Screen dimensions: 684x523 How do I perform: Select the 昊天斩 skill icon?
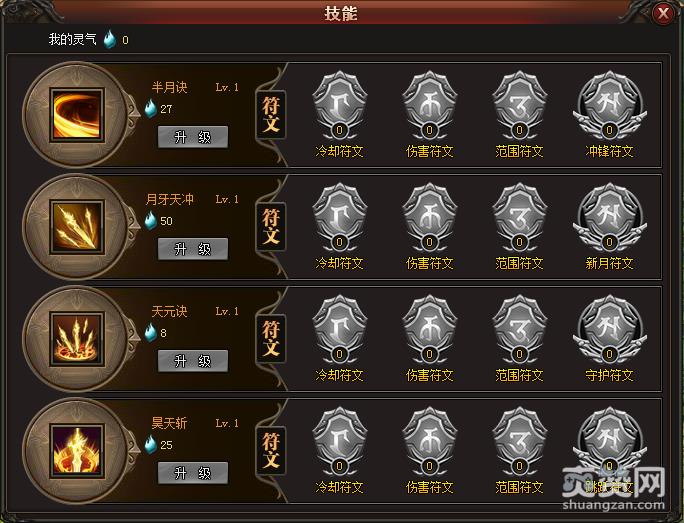pyautogui.click(x=77, y=451)
